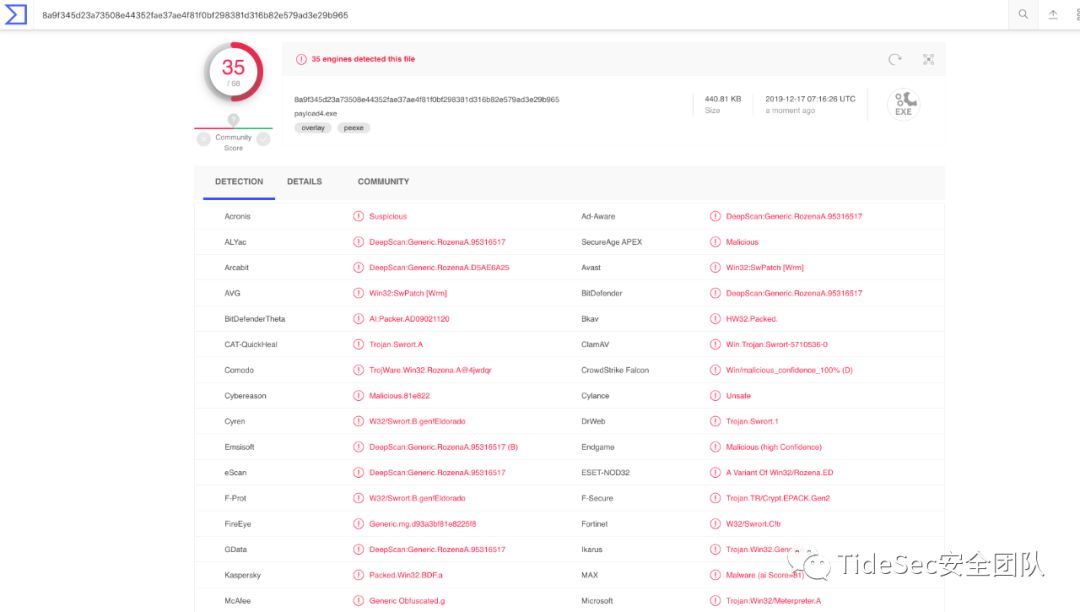Click alert icon for CrowdStrike Falcon result

pos(715,370)
